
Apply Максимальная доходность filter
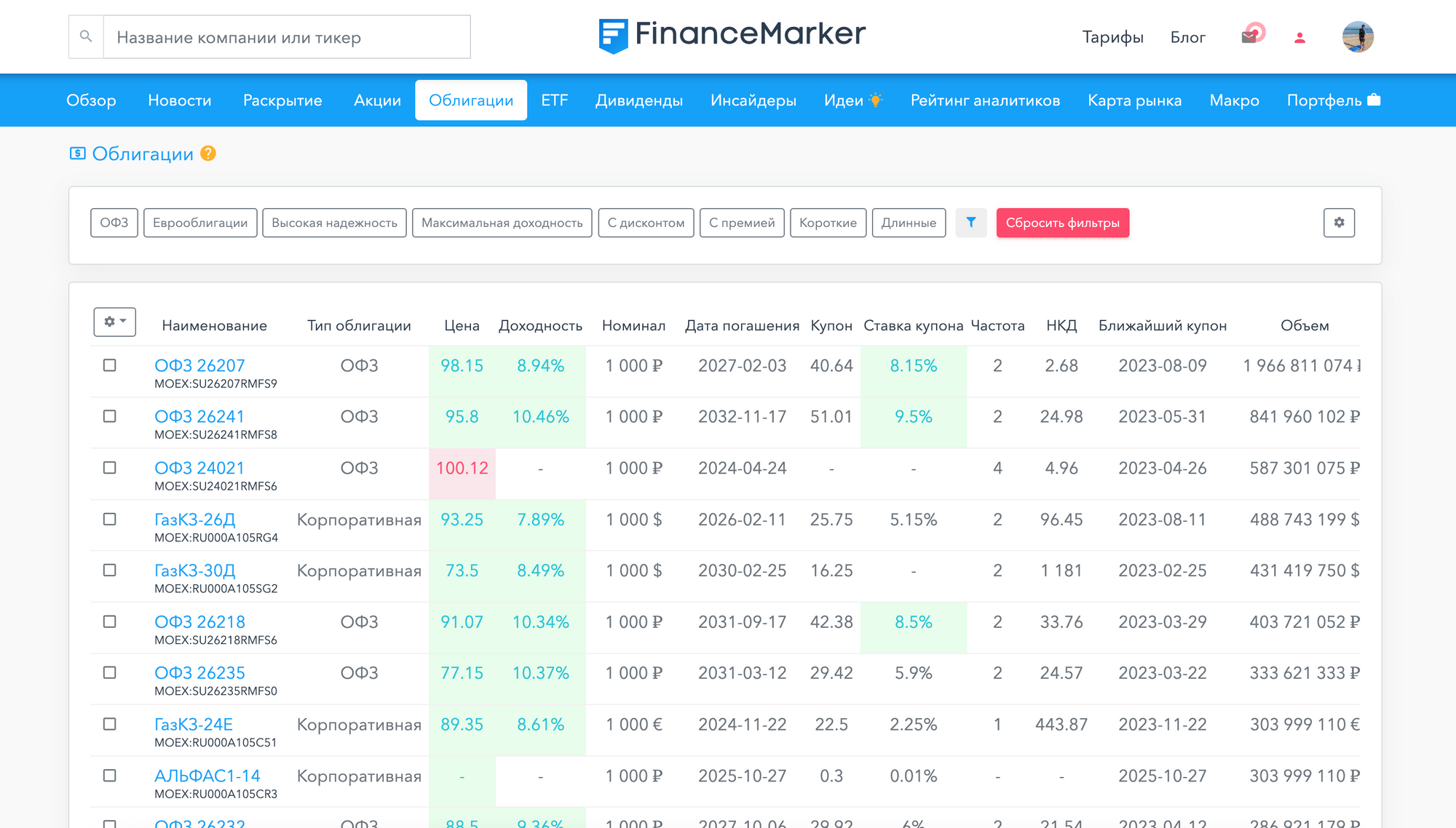coord(502,223)
